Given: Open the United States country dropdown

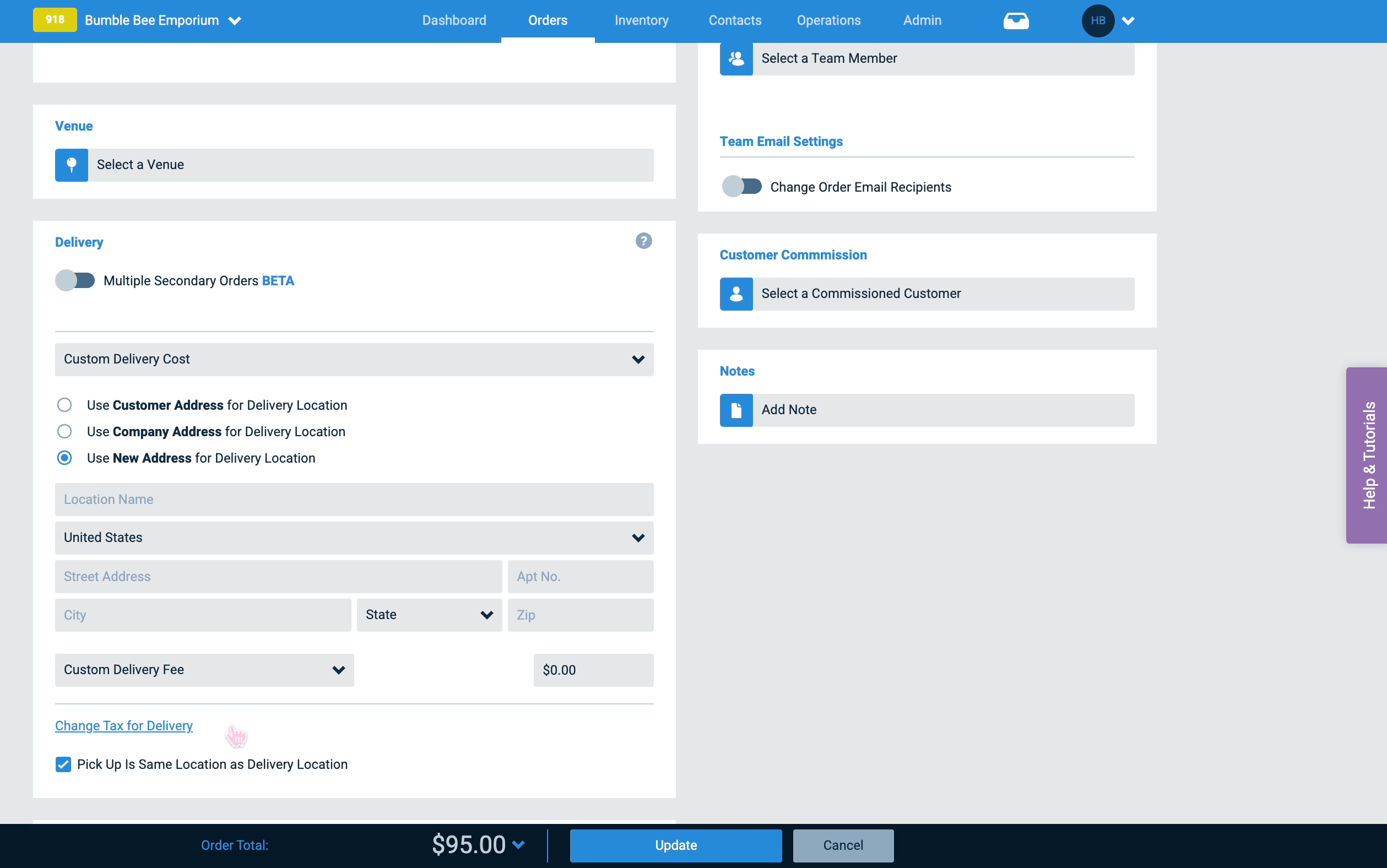Looking at the screenshot, I should coord(354,538).
